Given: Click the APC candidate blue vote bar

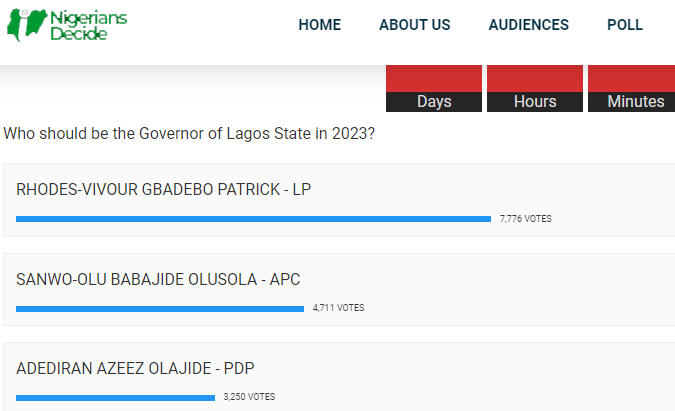Looking at the screenshot, I should 160,309.
